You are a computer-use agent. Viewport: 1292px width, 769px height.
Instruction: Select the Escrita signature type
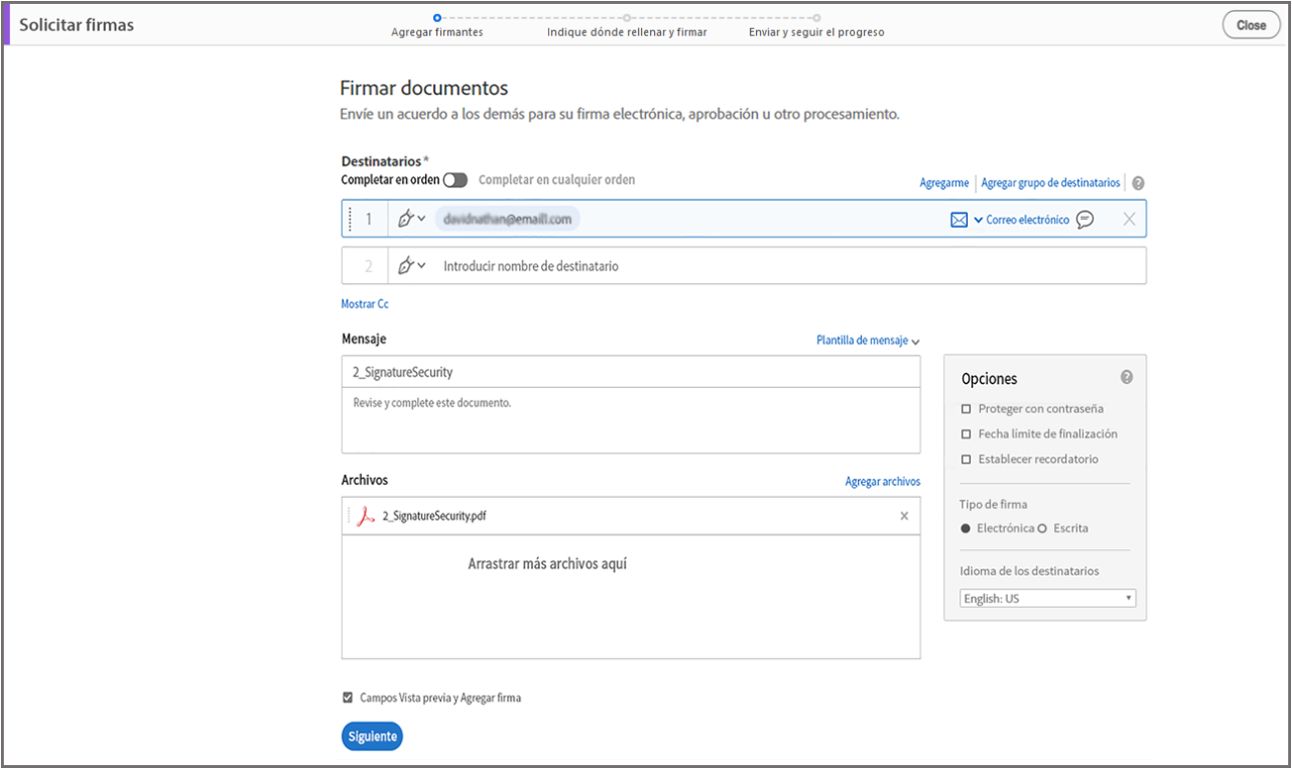(1042, 528)
